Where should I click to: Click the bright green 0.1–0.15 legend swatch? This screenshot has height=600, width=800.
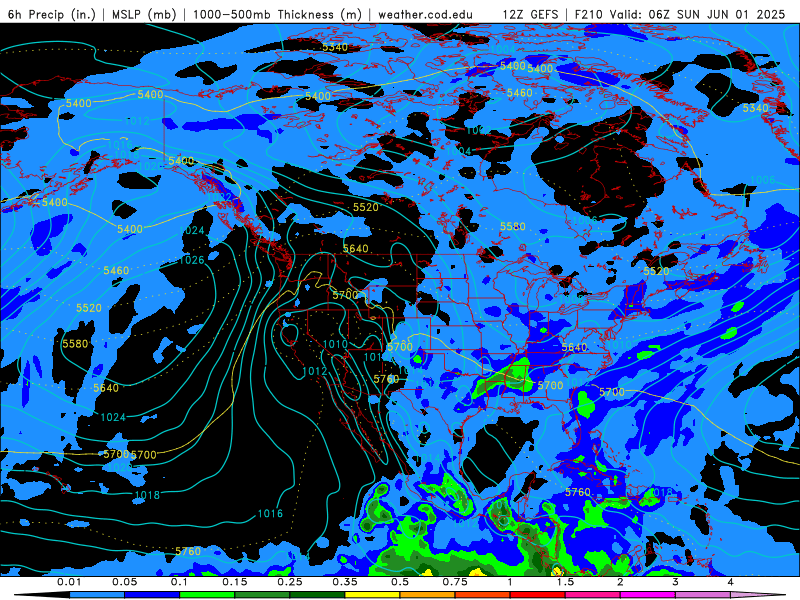(x=207, y=595)
